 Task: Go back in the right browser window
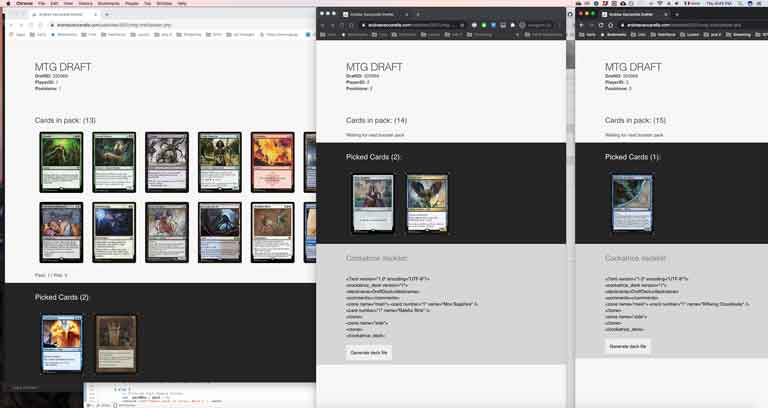(582, 25)
